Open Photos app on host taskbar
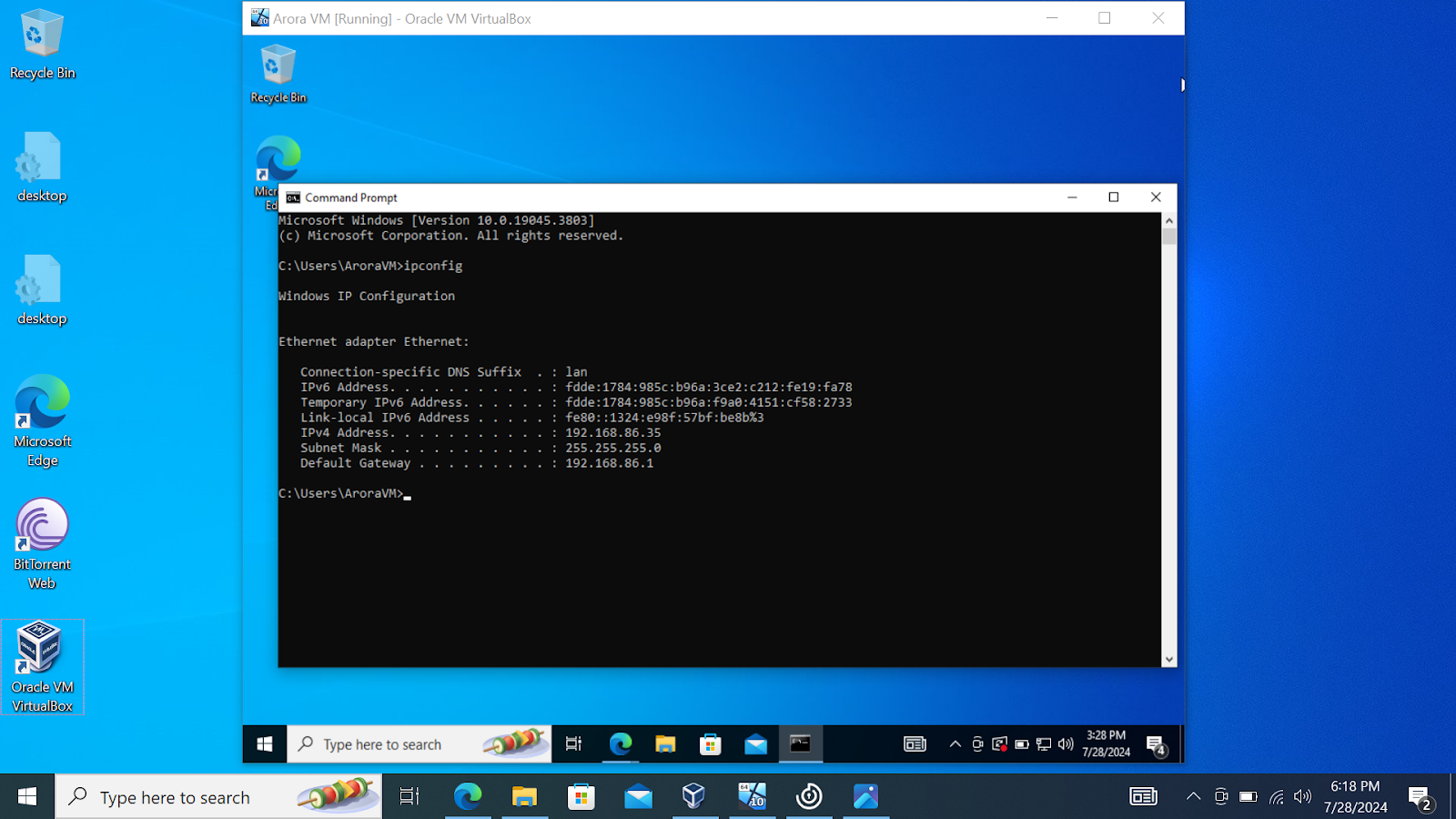The height and width of the screenshot is (819, 1456). (x=865, y=797)
